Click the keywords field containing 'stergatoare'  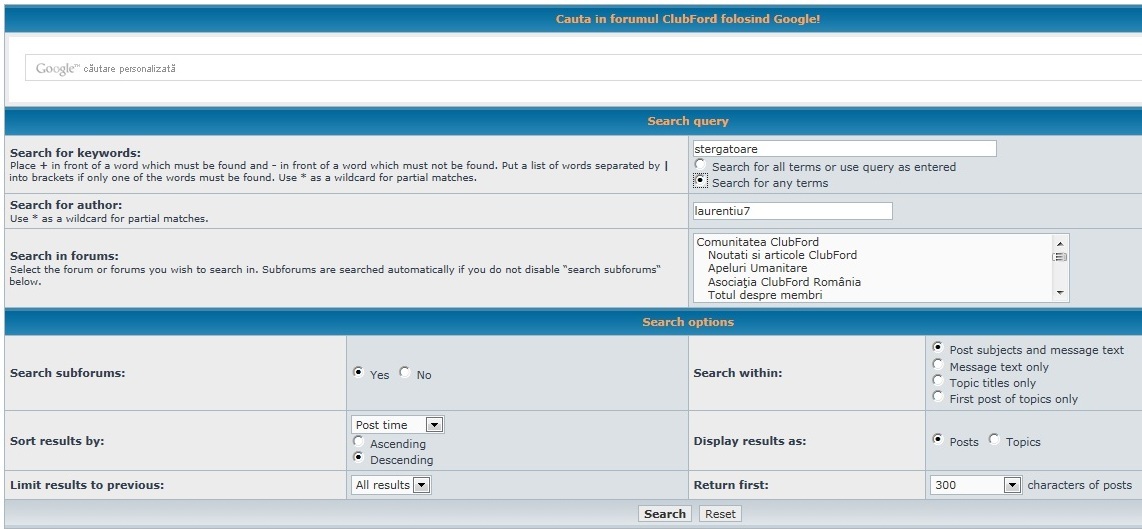(x=845, y=149)
